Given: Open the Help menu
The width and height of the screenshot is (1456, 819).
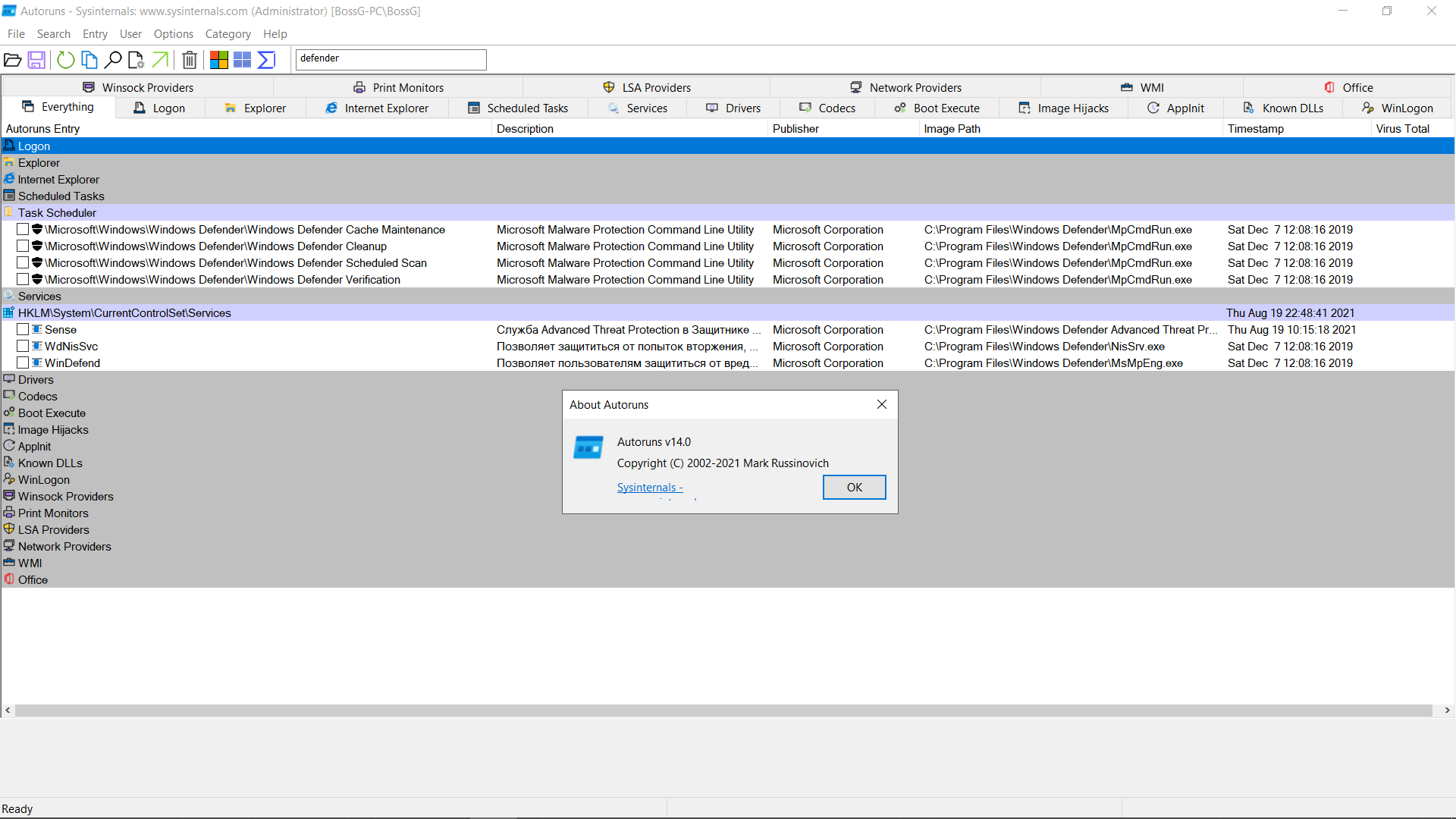Looking at the screenshot, I should point(275,34).
